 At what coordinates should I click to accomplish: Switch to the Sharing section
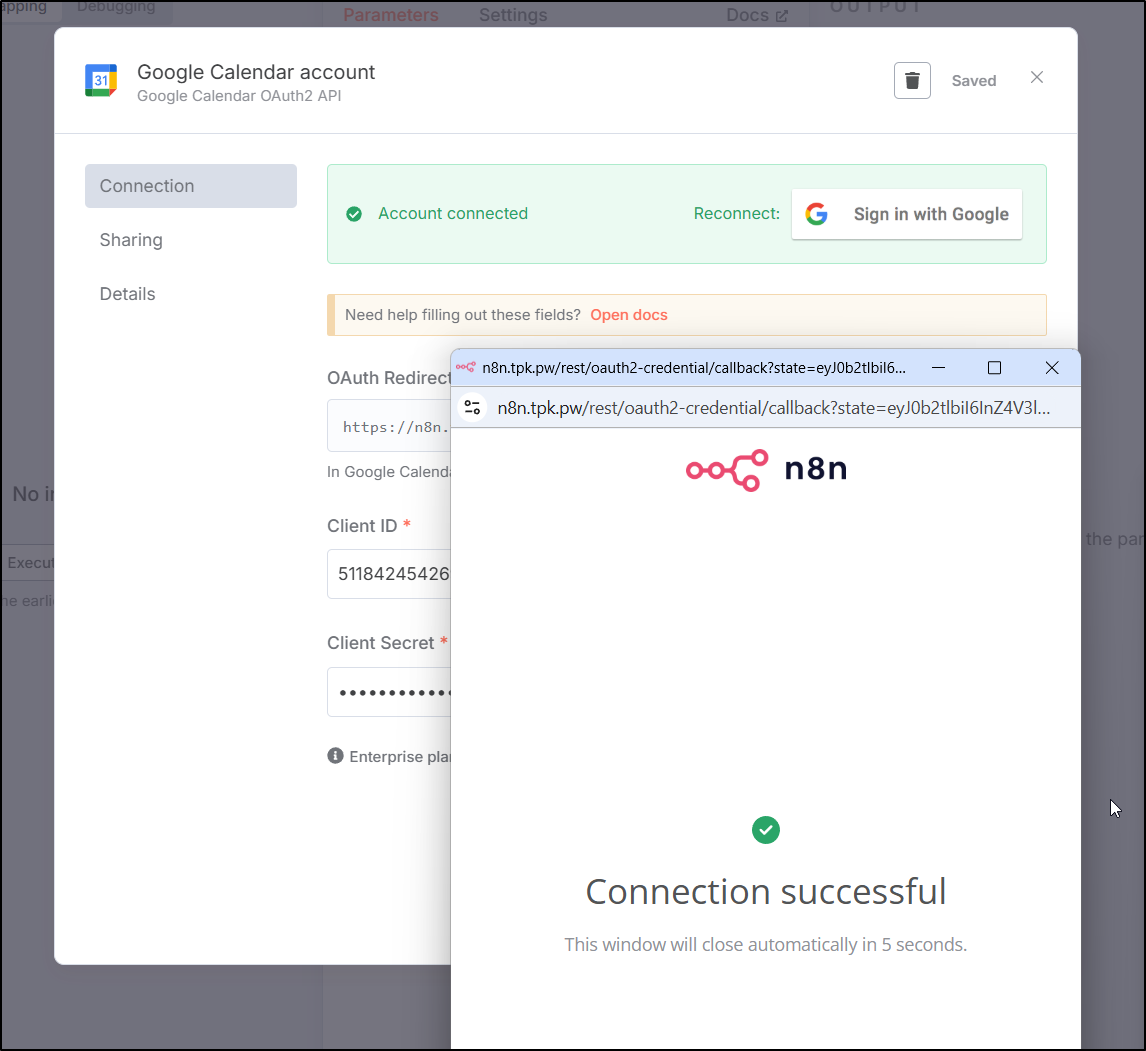(131, 240)
